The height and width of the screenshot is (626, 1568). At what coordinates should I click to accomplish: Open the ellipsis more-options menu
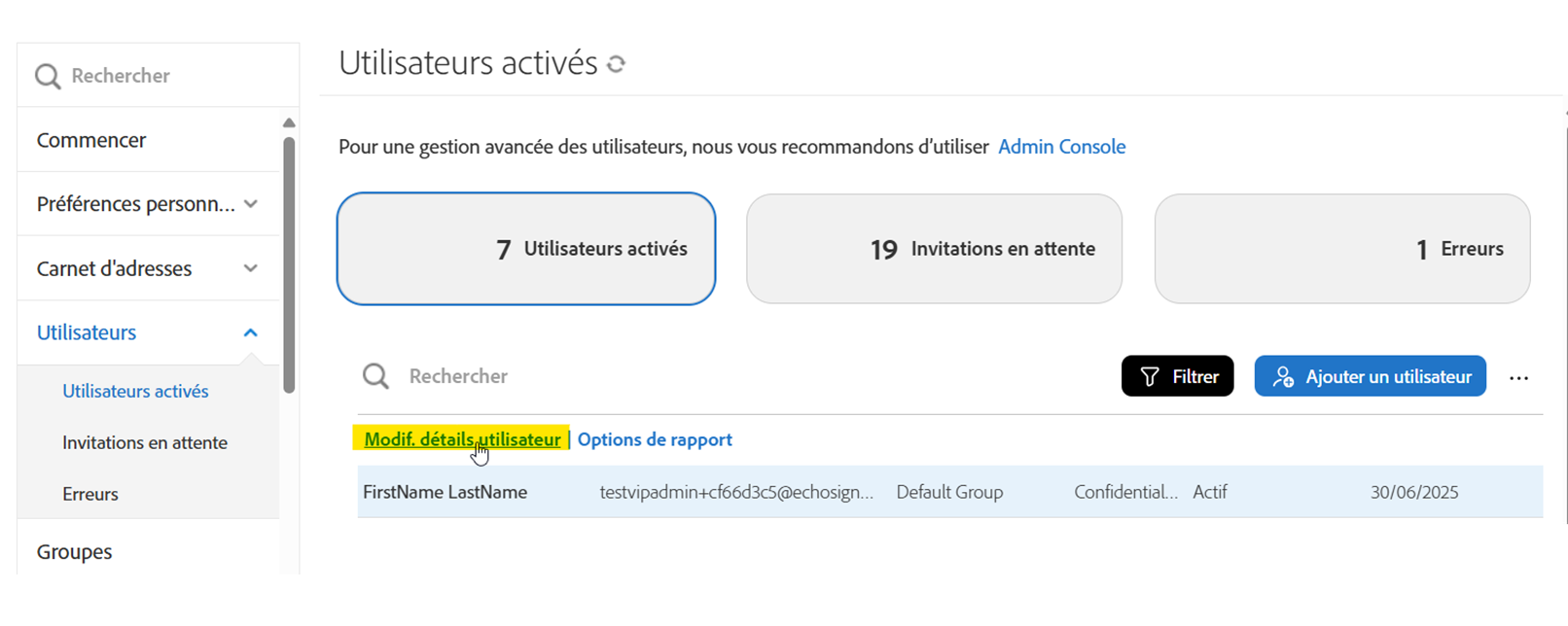tap(1519, 377)
